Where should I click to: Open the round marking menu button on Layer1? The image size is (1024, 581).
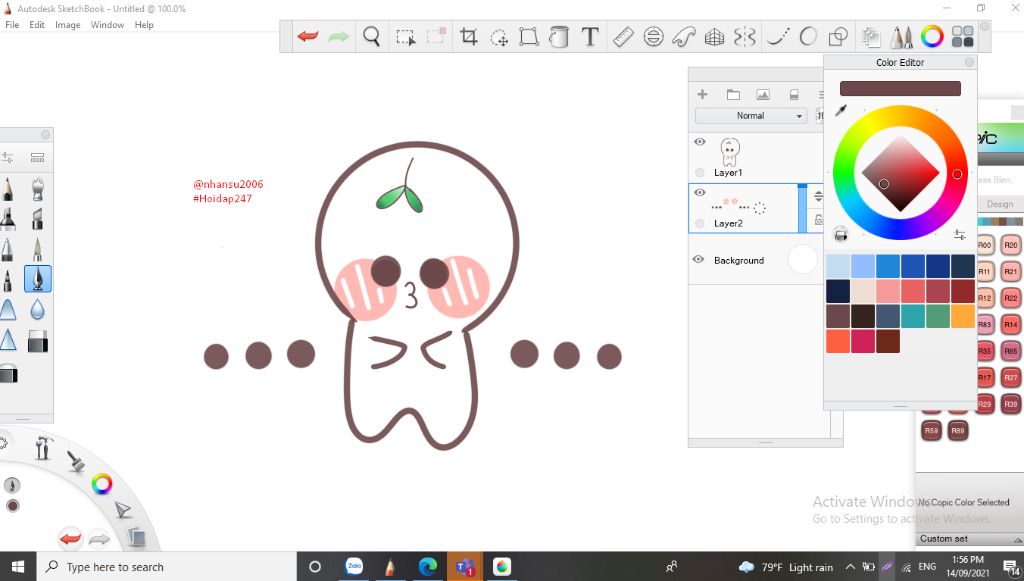coord(700,172)
